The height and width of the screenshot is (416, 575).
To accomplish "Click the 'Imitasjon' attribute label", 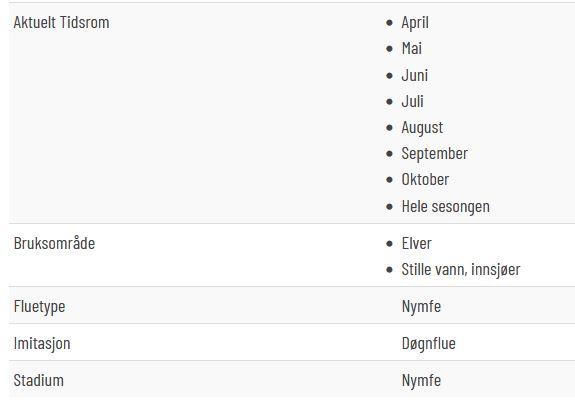I will coord(42,344).
